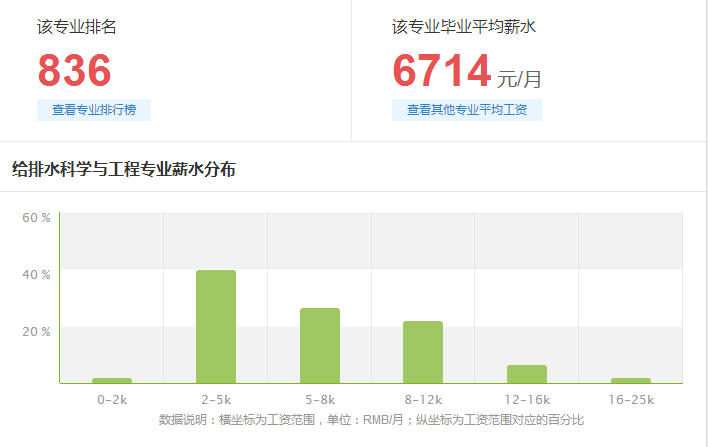The width and height of the screenshot is (708, 447).
Task: Click the 5-8k axis label
Action: (x=320, y=400)
